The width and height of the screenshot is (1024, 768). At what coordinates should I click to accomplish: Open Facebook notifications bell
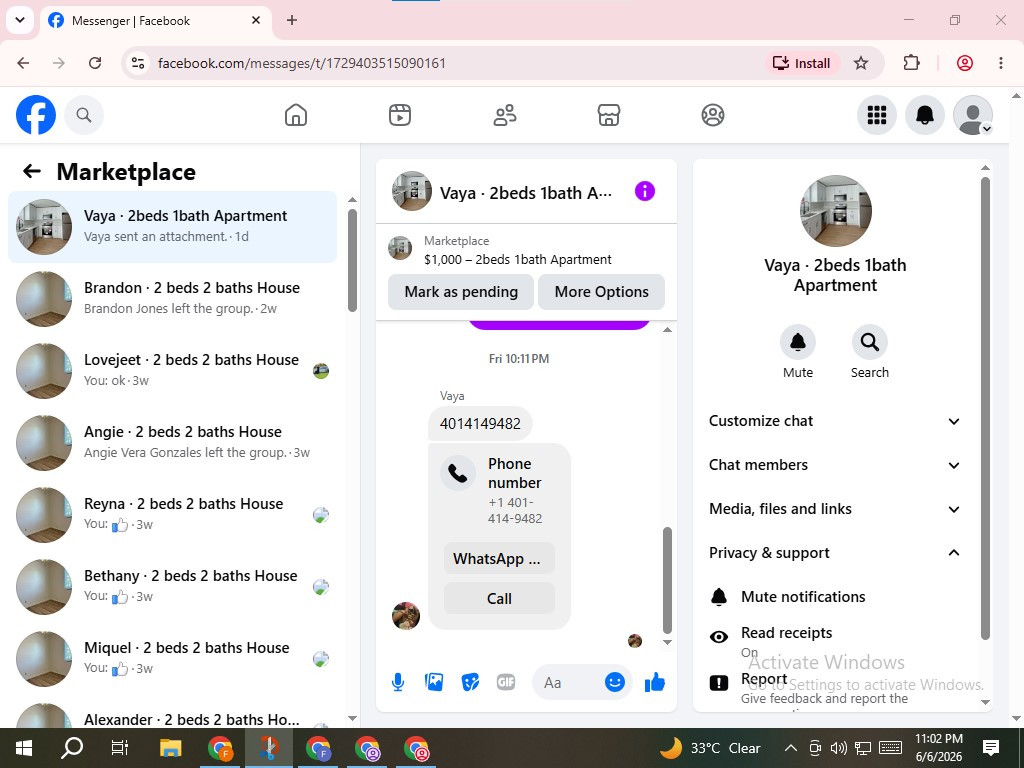click(x=925, y=115)
